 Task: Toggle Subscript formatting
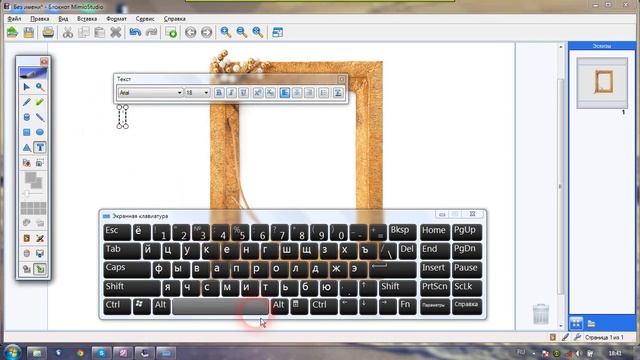click(270, 93)
